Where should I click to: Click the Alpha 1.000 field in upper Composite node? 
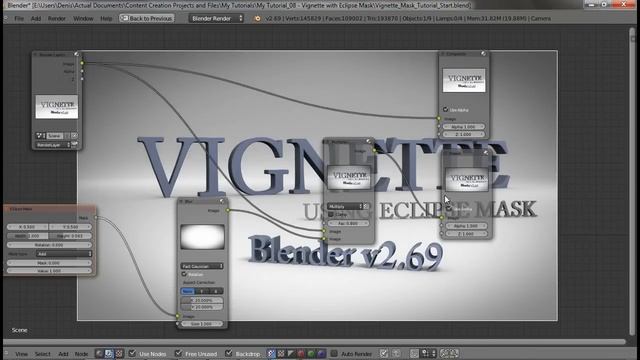(x=464, y=127)
